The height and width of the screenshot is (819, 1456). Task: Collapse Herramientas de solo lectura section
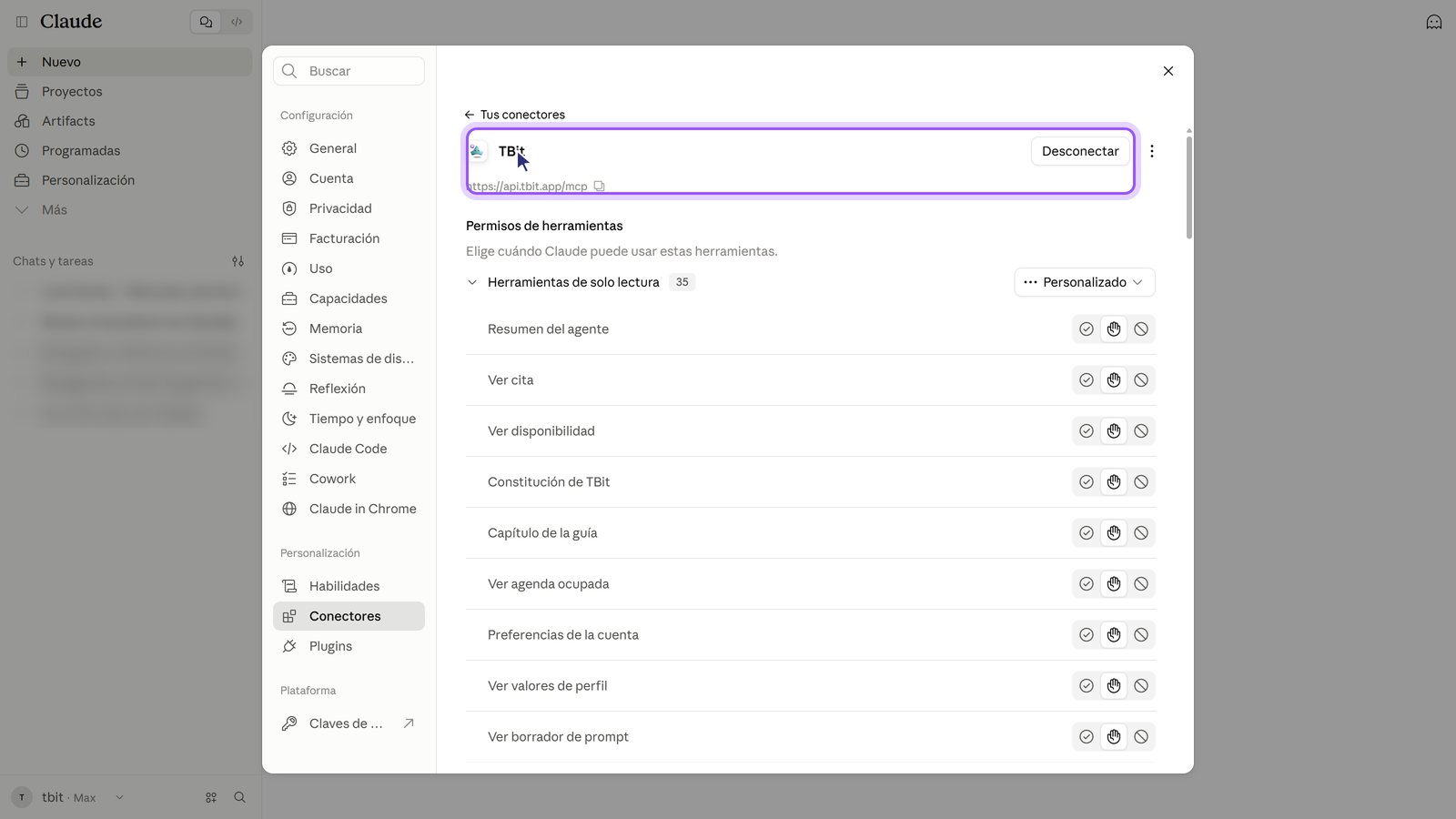pos(471,282)
